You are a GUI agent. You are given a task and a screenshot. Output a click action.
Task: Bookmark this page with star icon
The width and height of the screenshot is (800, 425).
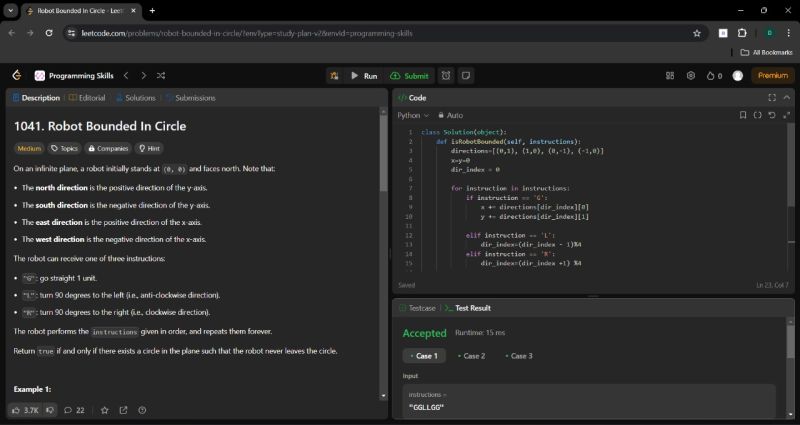(697, 33)
